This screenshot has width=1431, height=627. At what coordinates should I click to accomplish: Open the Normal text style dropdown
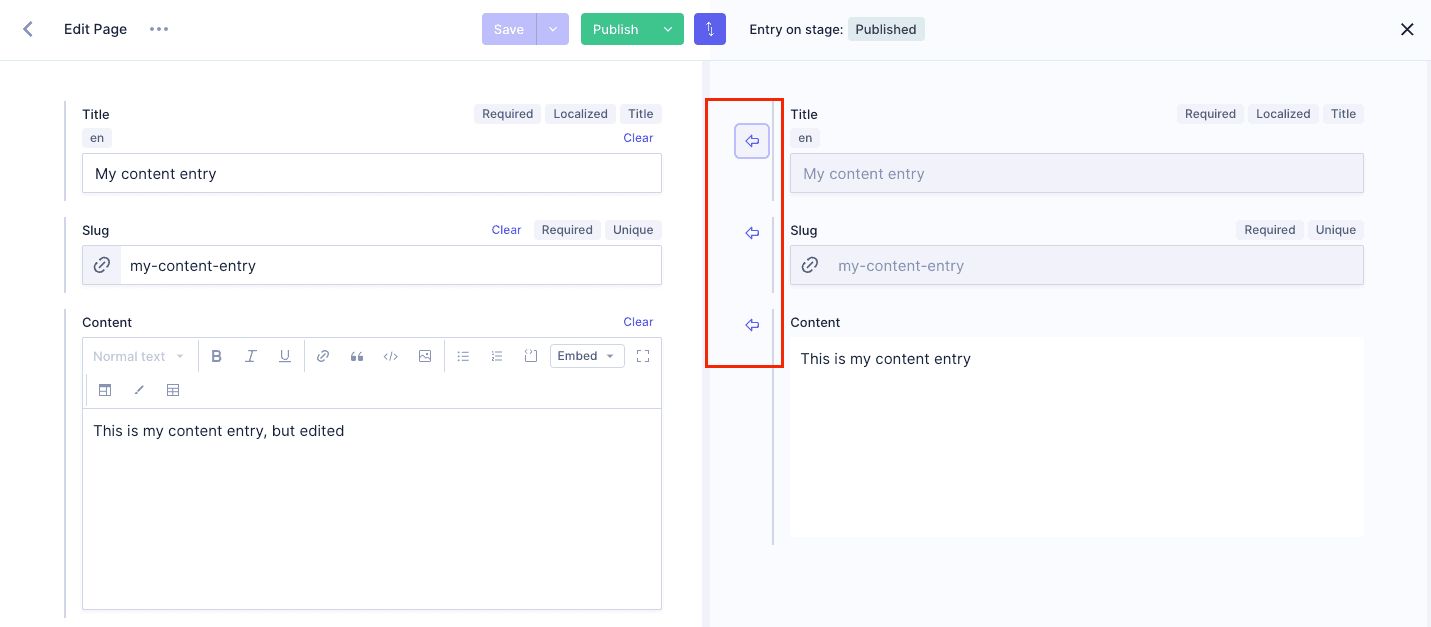(138, 356)
